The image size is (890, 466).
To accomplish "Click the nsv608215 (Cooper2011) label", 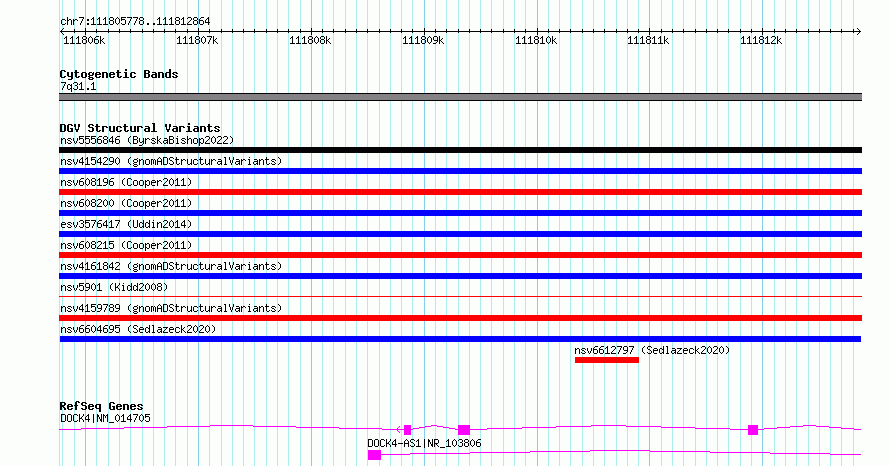I will pos(126,245).
